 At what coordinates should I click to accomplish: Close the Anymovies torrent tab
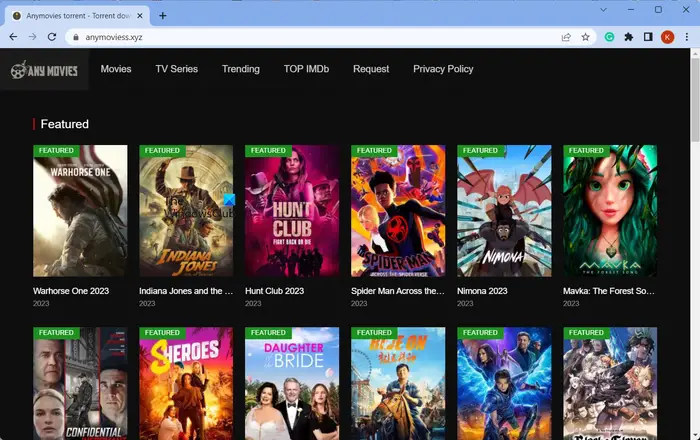coord(140,16)
